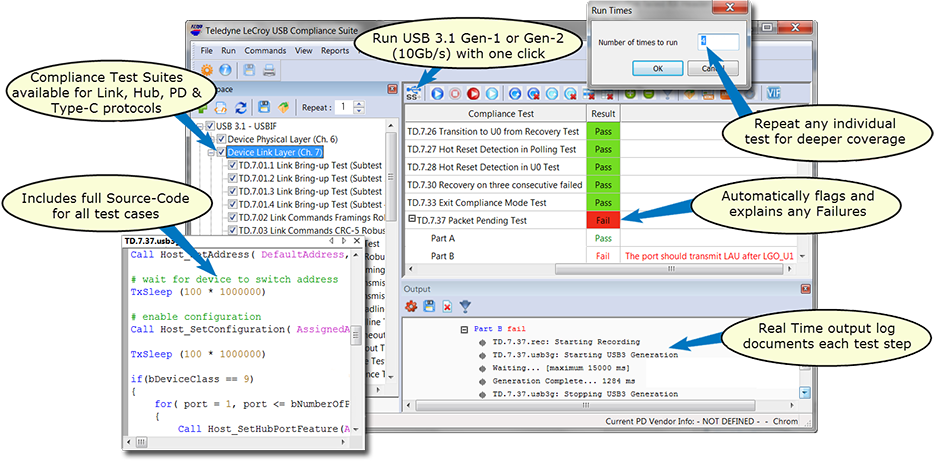Uncheck the TD.7.01.2 Link Bring-up Test checkbox
This screenshot has height=471, width=940.
coord(233,179)
